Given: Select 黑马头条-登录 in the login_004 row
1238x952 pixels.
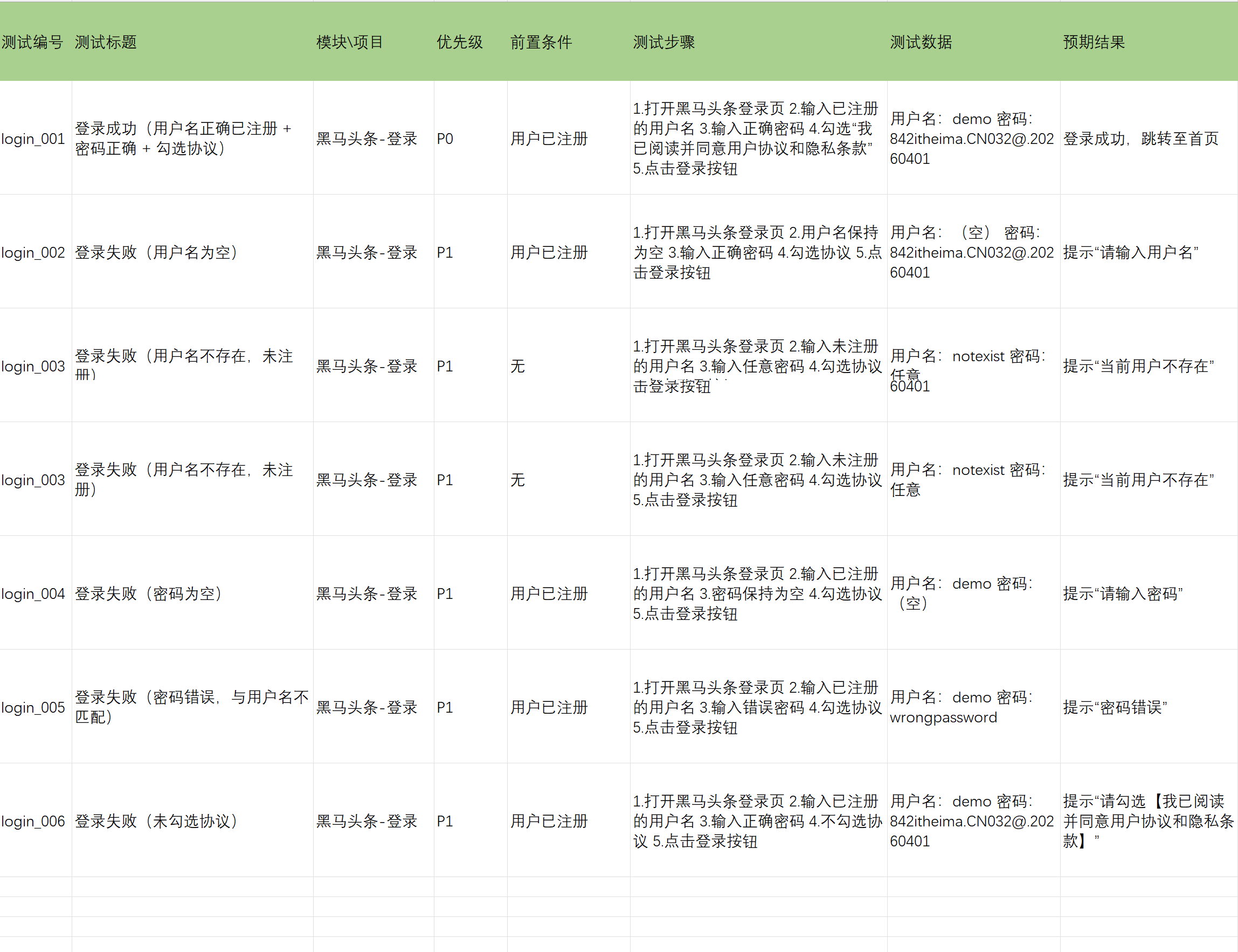Looking at the screenshot, I should (374, 594).
